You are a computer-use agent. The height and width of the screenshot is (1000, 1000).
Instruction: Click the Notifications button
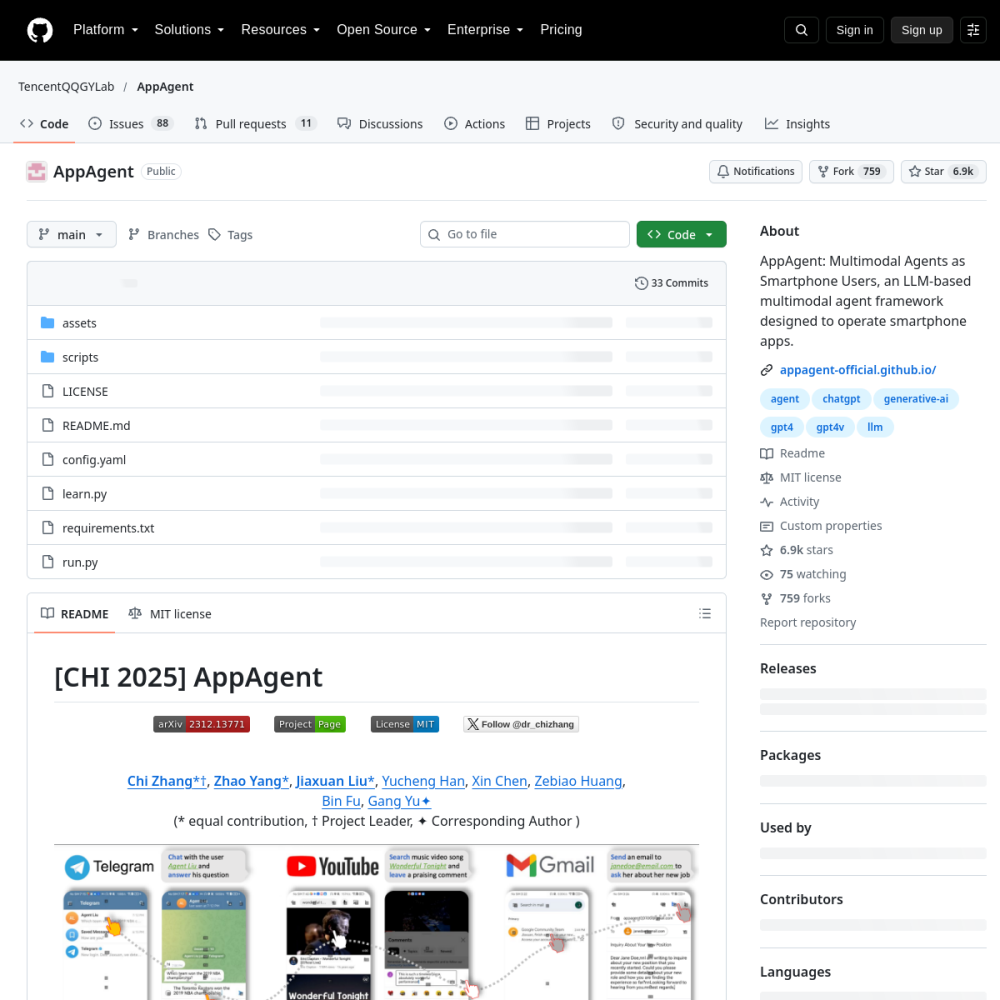click(756, 172)
